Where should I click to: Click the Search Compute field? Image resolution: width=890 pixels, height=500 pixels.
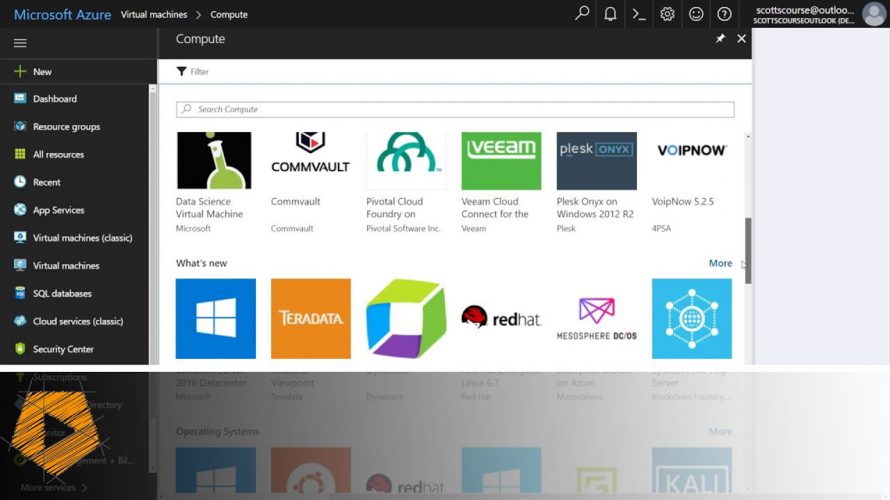pos(455,109)
